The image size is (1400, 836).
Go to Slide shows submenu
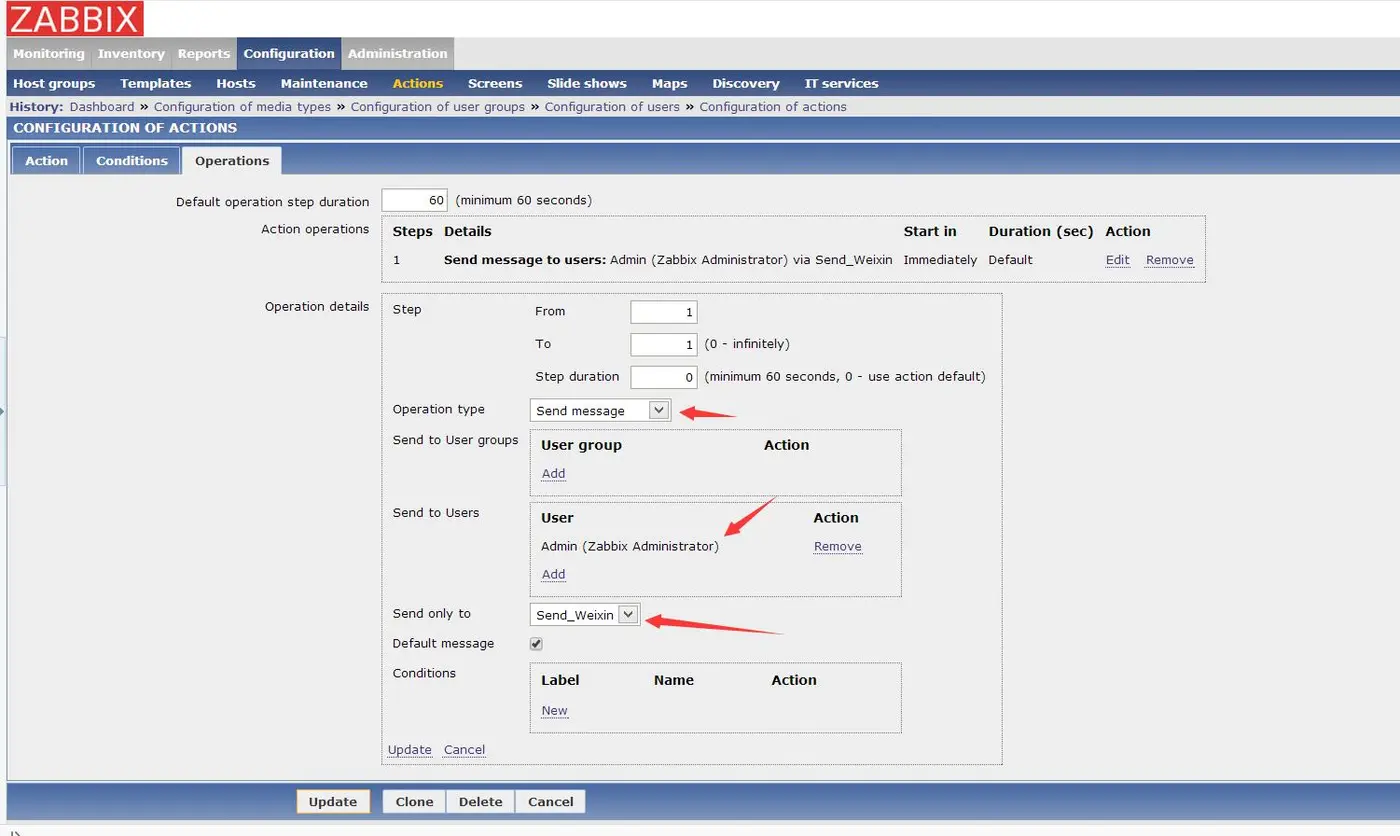(587, 83)
